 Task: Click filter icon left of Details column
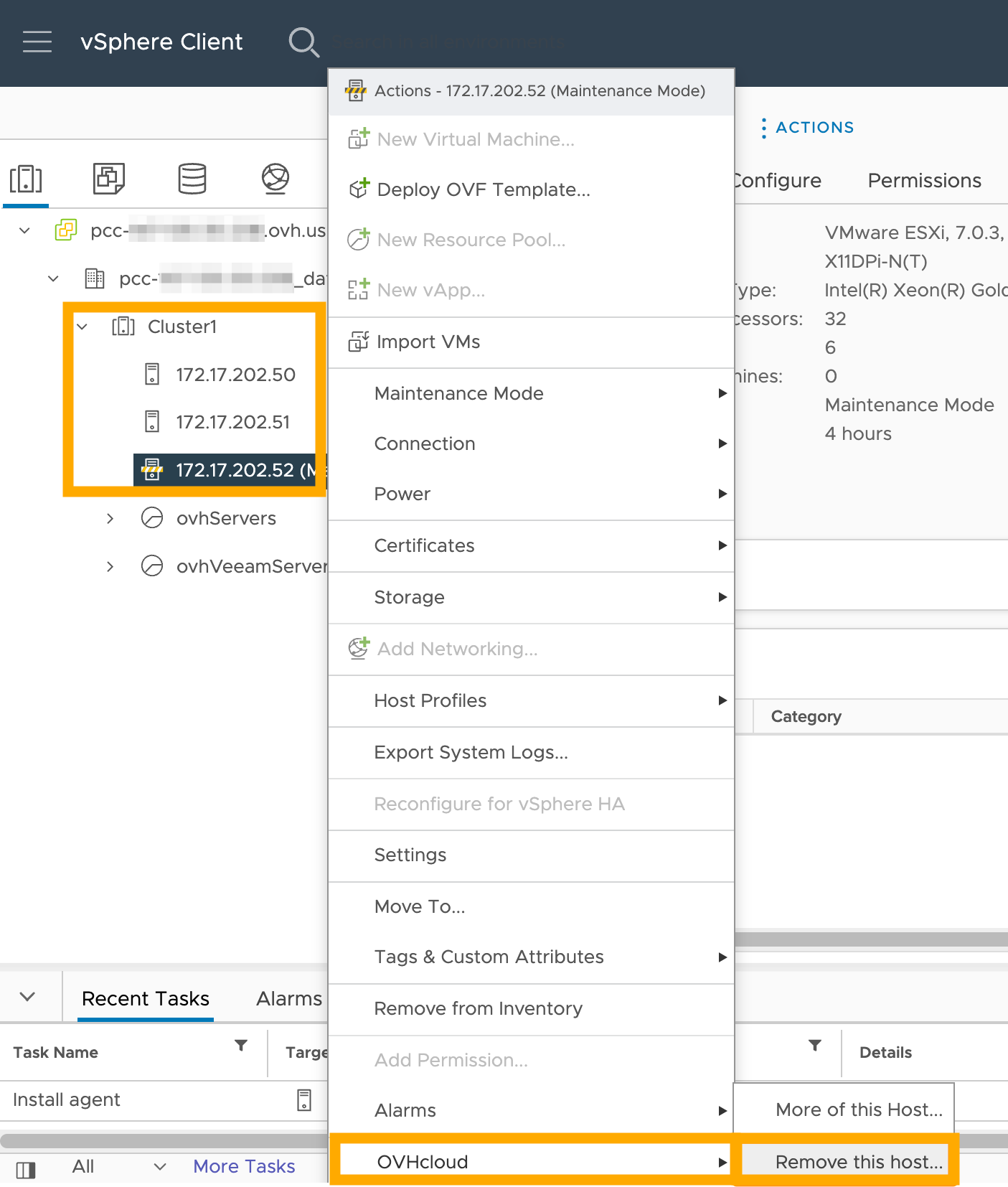[x=815, y=1046]
